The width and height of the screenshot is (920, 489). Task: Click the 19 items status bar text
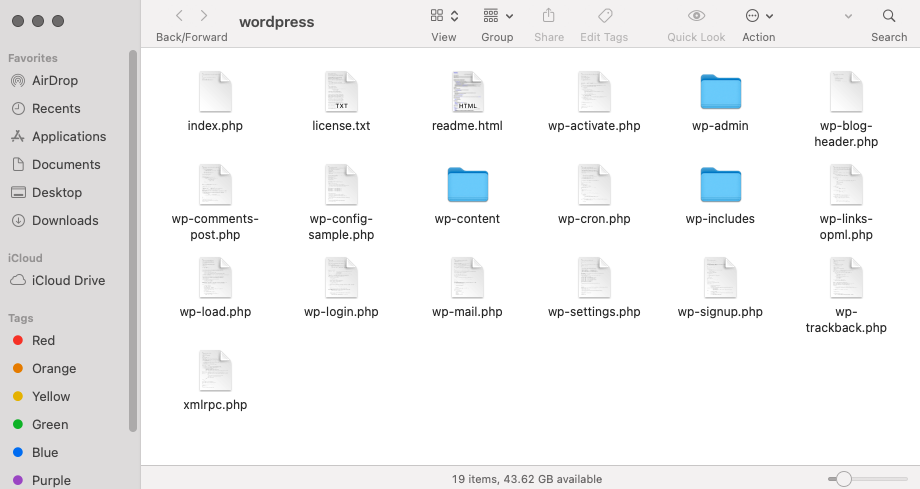[x=527, y=479]
